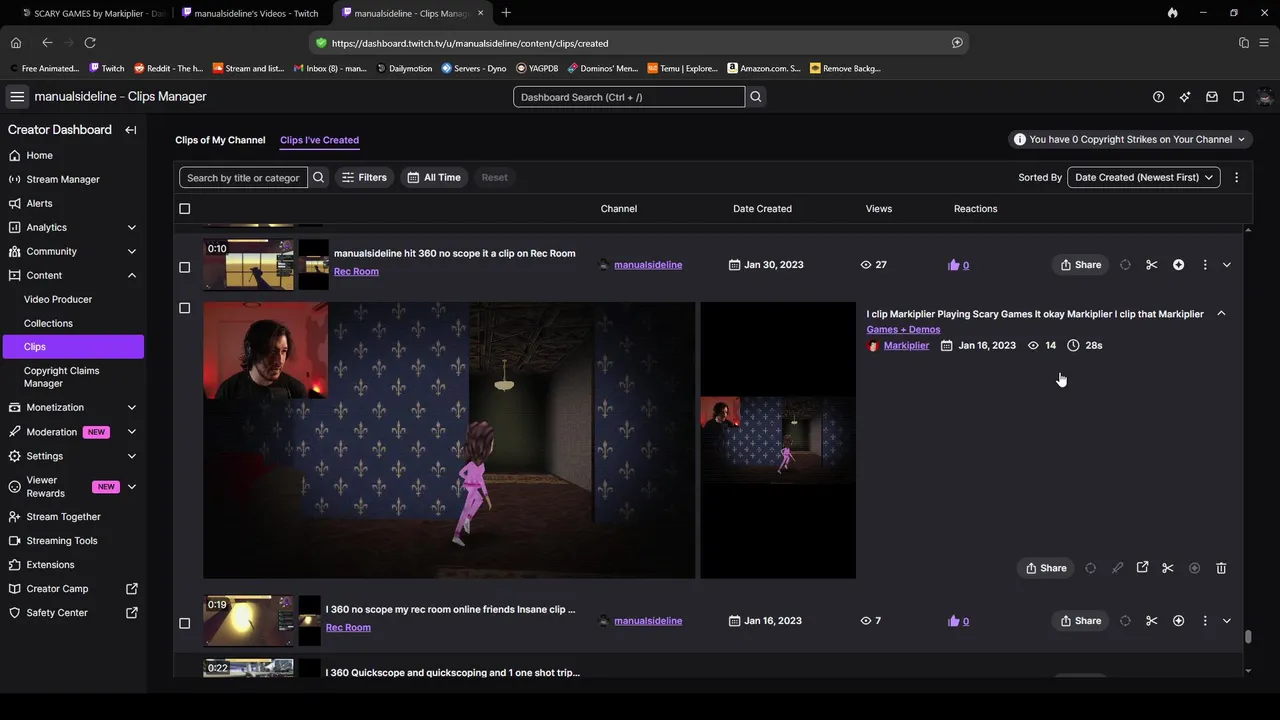1280x720 pixels.
Task: Open the Markiplier channel link
Action: [x=906, y=345]
